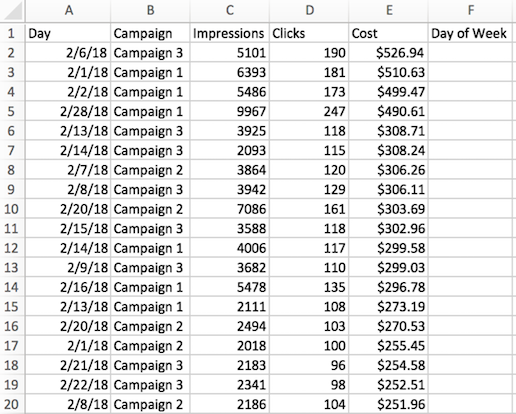This screenshot has width=516, height=414.
Task: Click the cell with 9967 impressions
Action: pos(229,111)
